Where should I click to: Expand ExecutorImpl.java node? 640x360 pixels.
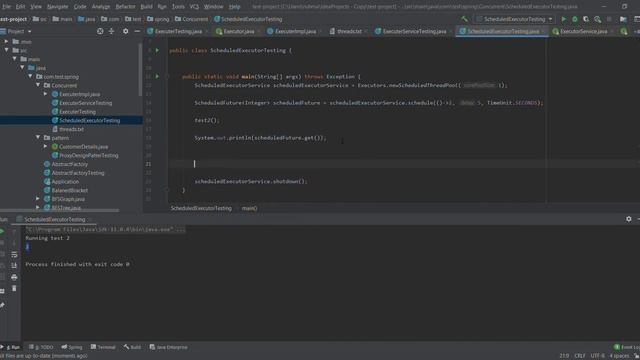tap(46, 94)
